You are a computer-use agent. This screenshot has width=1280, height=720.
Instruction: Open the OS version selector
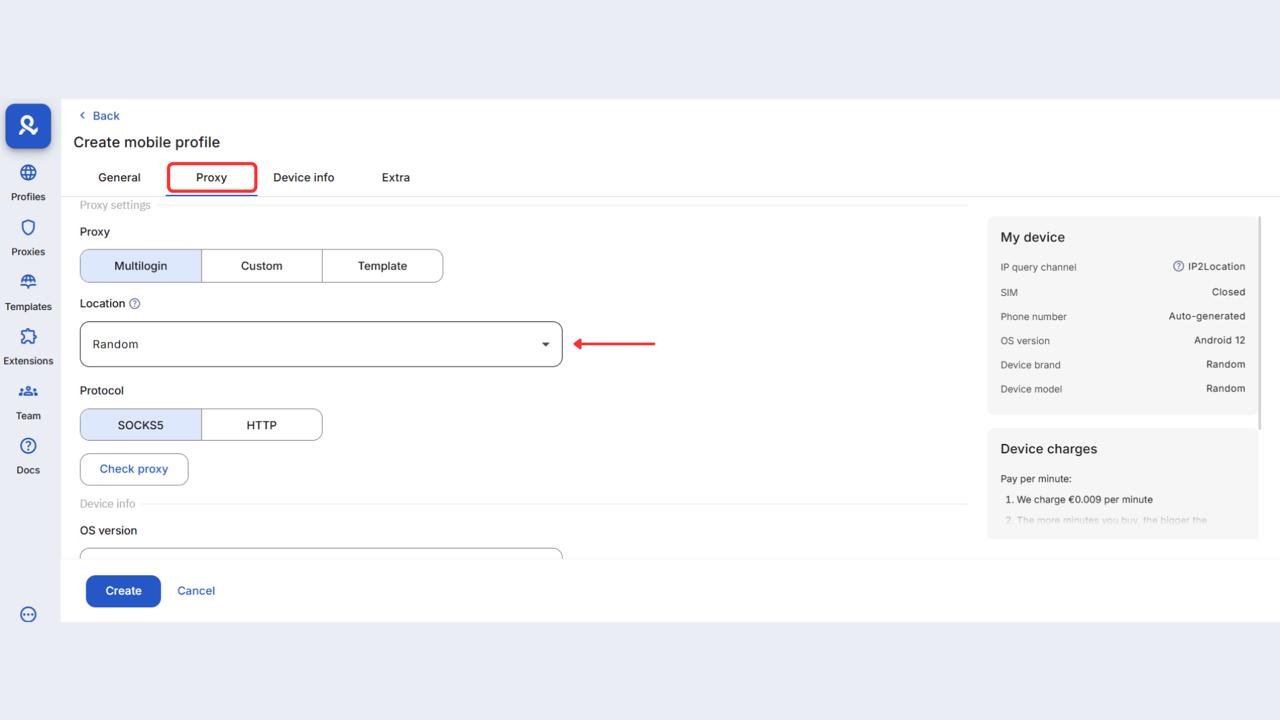click(x=320, y=553)
